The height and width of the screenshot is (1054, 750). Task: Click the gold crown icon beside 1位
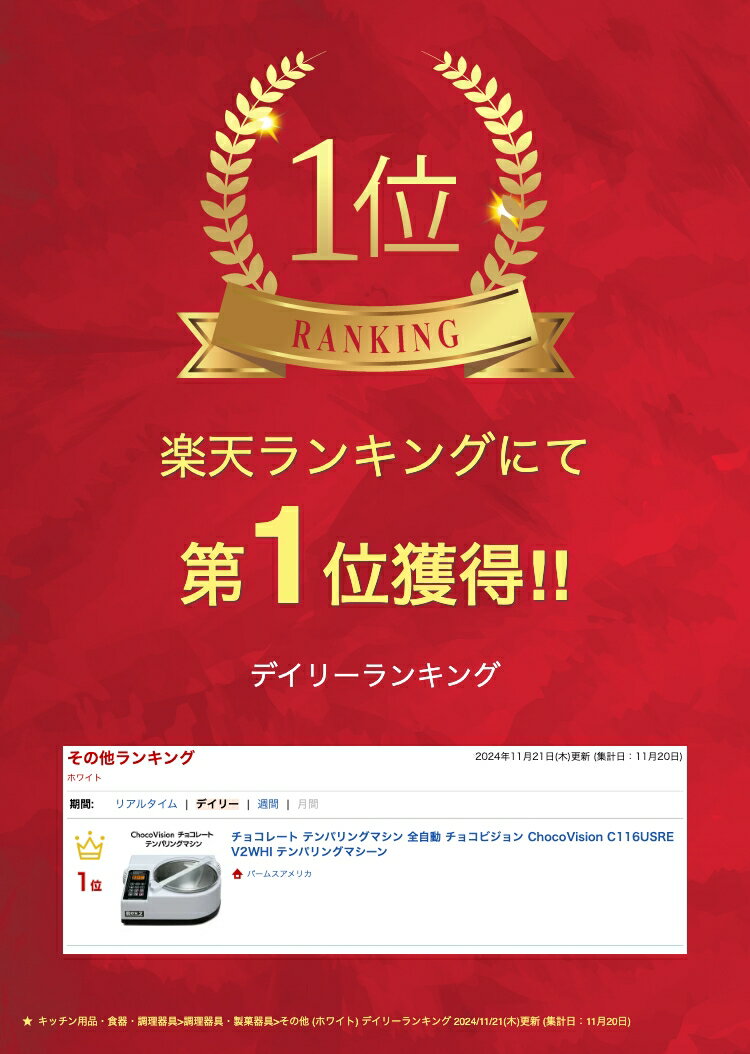click(90, 846)
